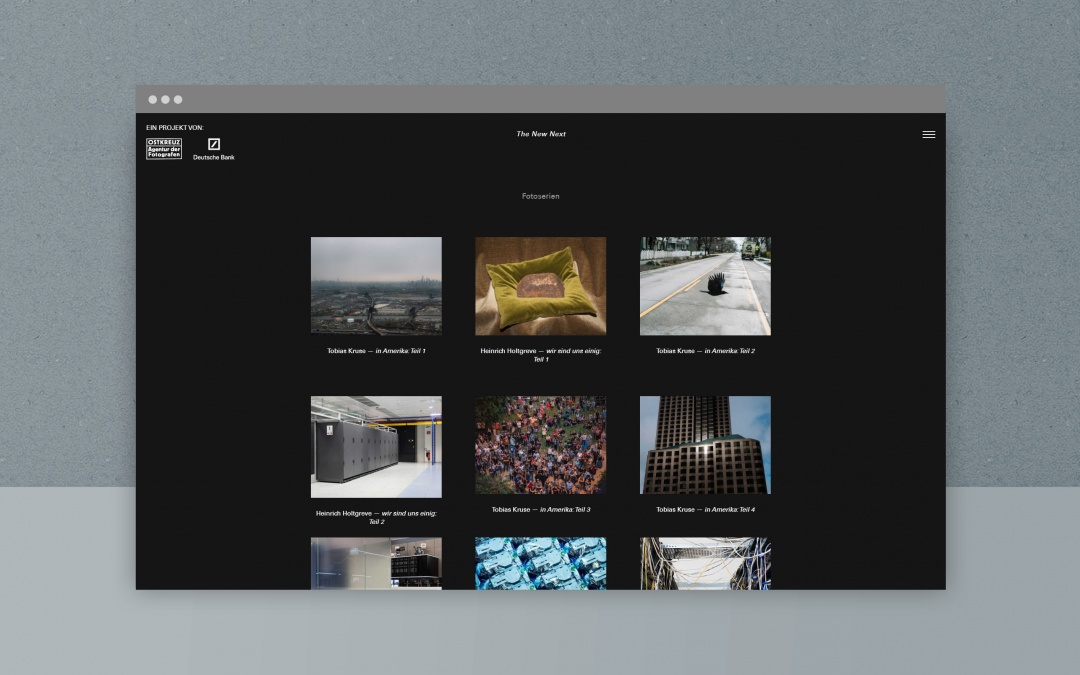Image resolution: width=1080 pixels, height=675 pixels.
Task: View the tangled cables photo thumbnail
Action: tap(705, 563)
